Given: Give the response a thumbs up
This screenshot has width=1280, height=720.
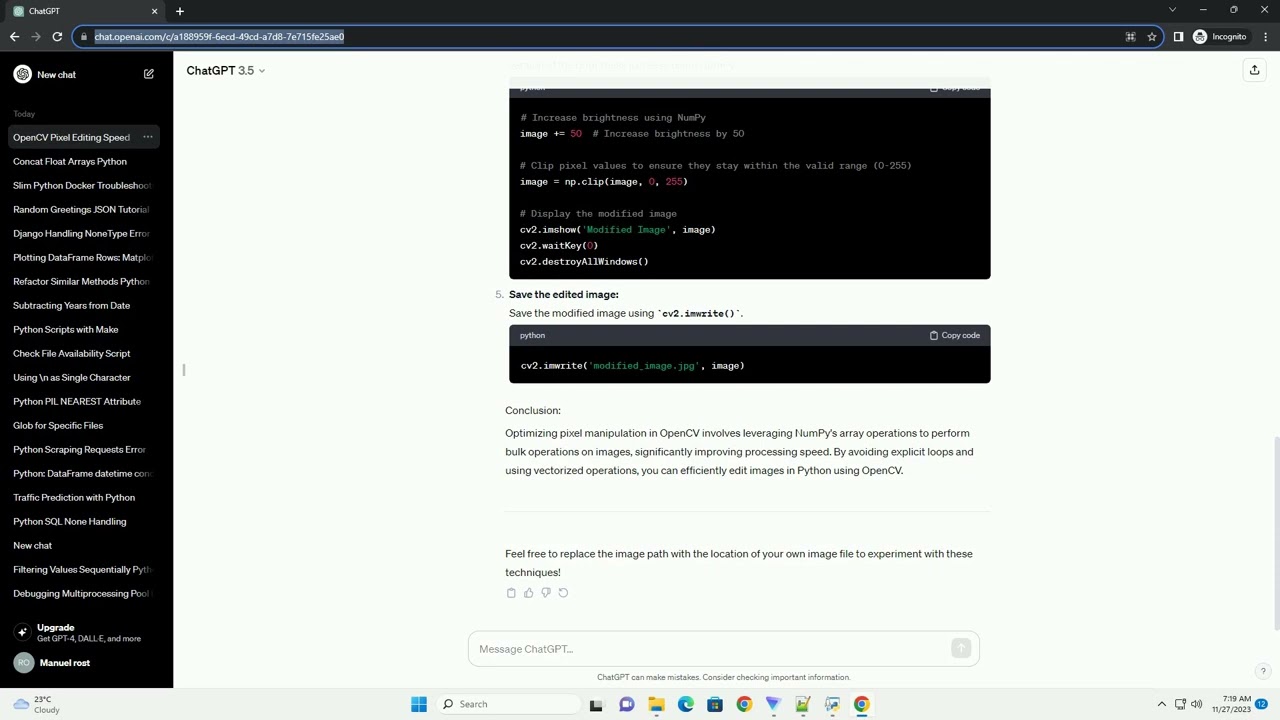Looking at the screenshot, I should click(x=528, y=593).
